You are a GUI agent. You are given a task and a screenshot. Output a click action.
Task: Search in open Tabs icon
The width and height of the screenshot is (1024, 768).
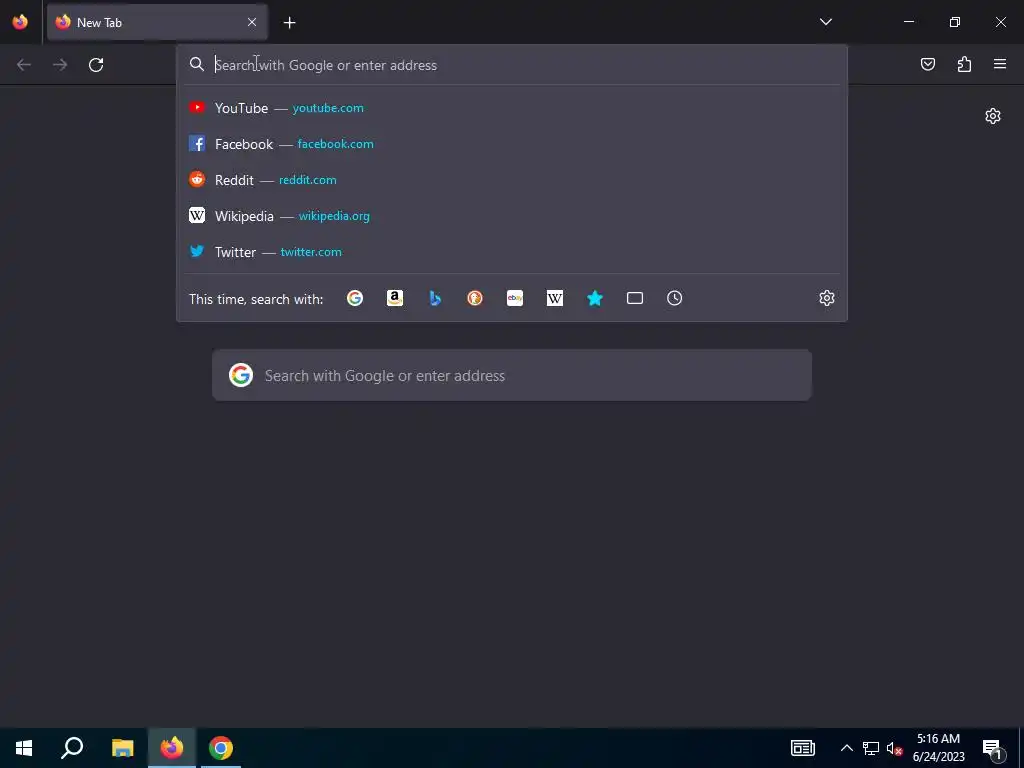635,298
